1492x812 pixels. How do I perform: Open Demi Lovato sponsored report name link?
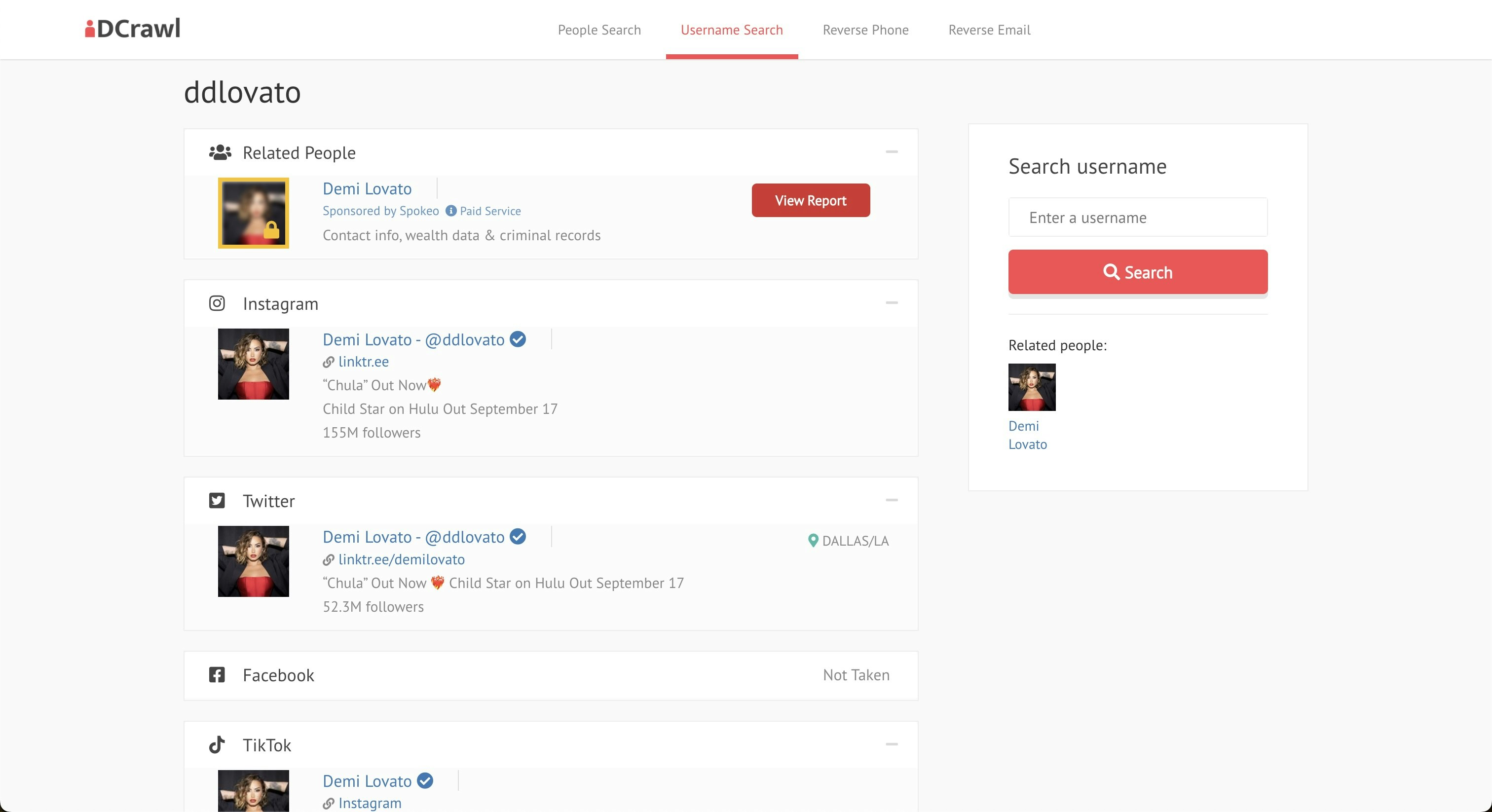coord(367,189)
